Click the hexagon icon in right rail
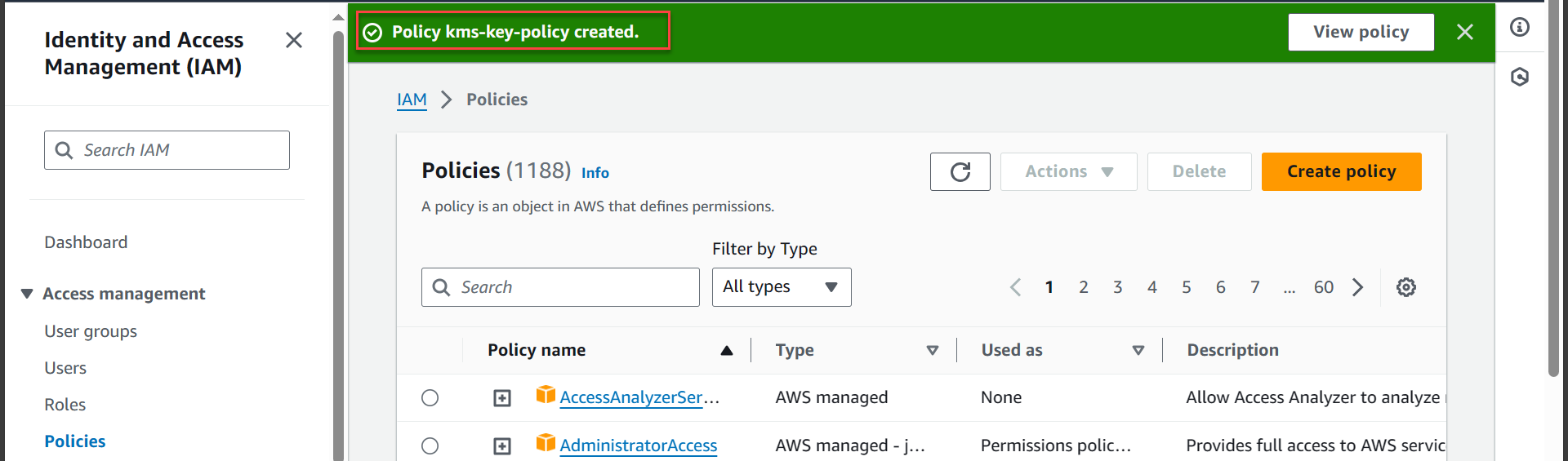Screen dimensions: 1568x461 click(1519, 78)
